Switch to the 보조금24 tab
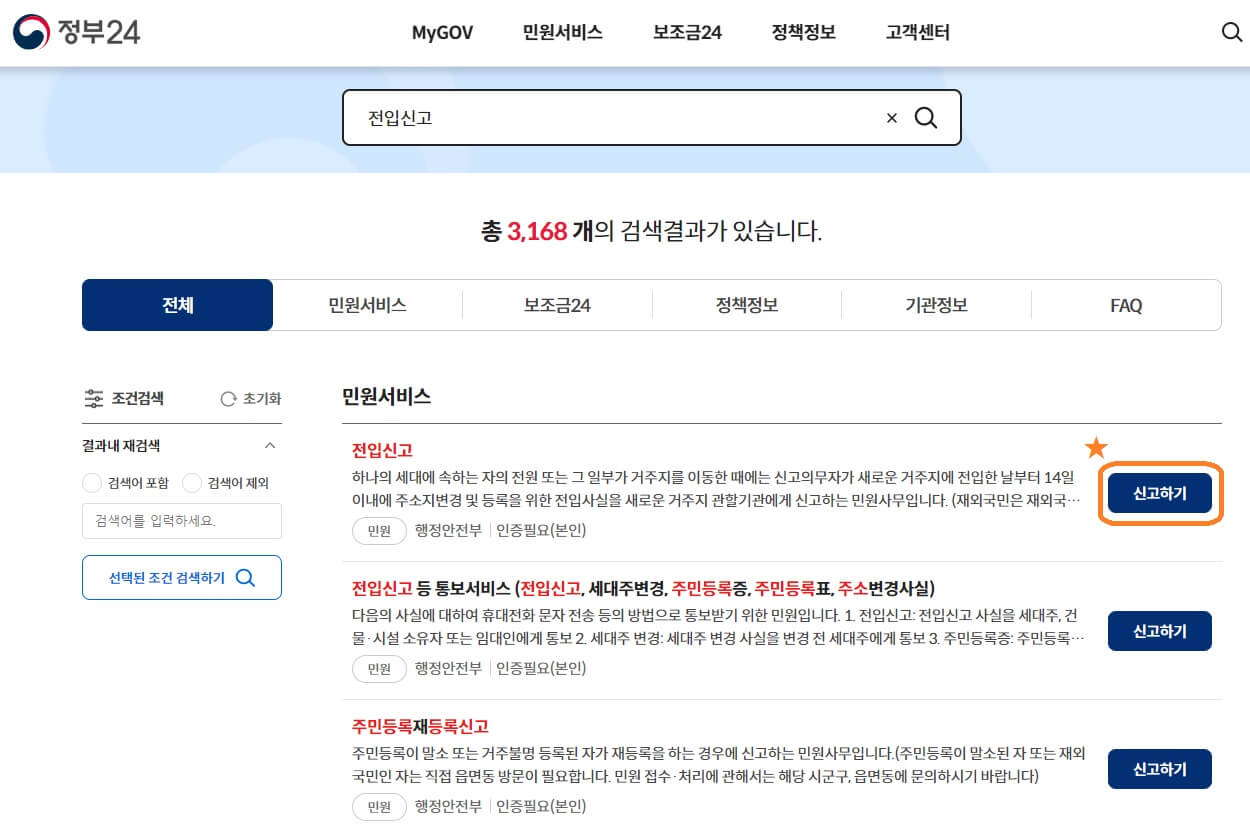The image size is (1250, 826). [557, 305]
